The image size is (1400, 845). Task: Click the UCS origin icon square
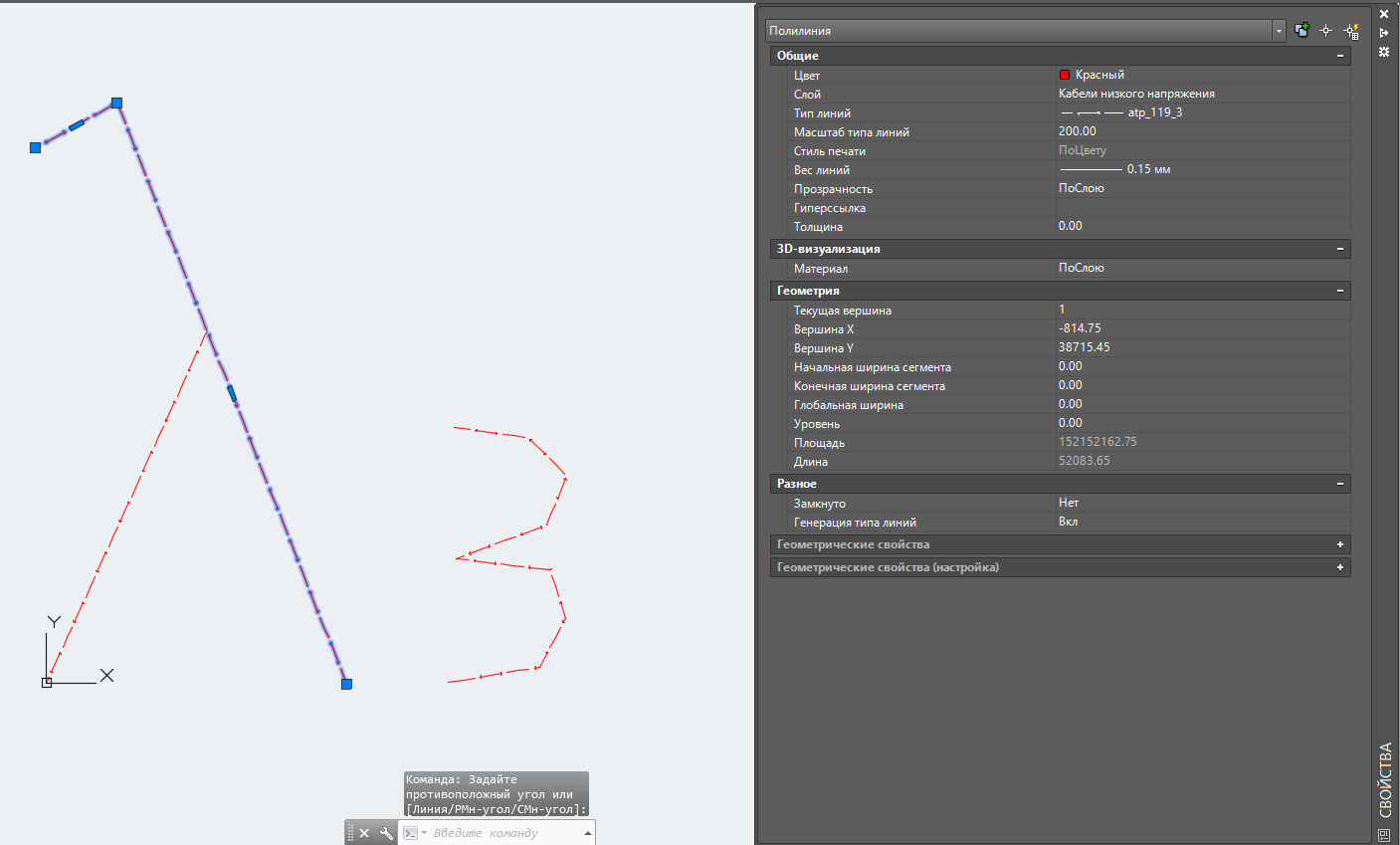pos(47,683)
